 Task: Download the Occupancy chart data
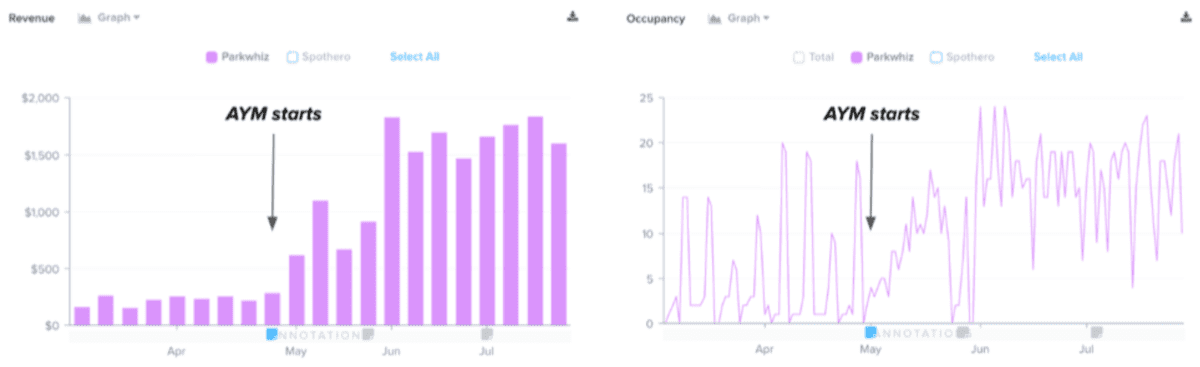pyautogui.click(x=1187, y=17)
